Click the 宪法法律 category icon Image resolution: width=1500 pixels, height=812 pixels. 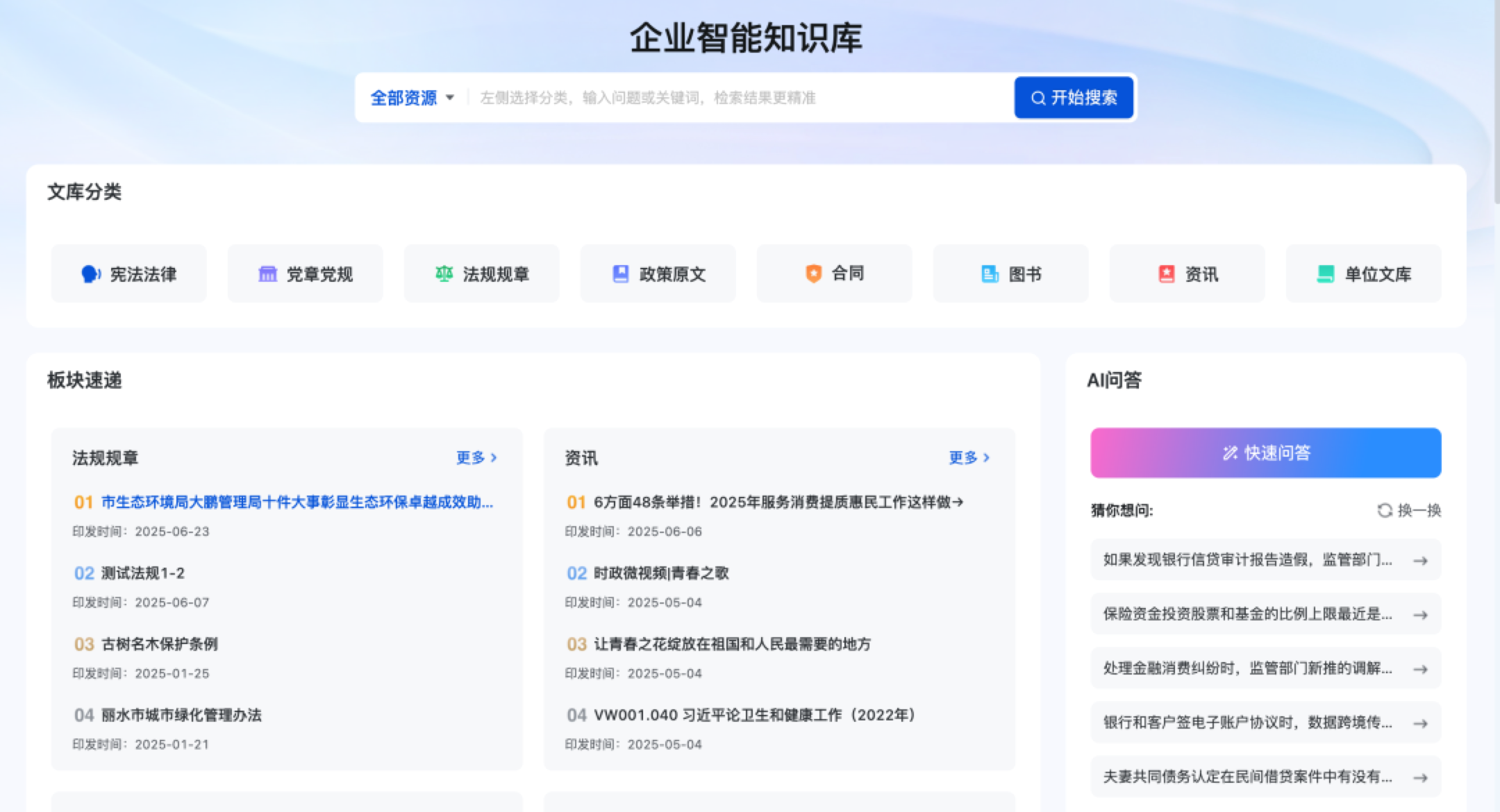[x=91, y=274]
